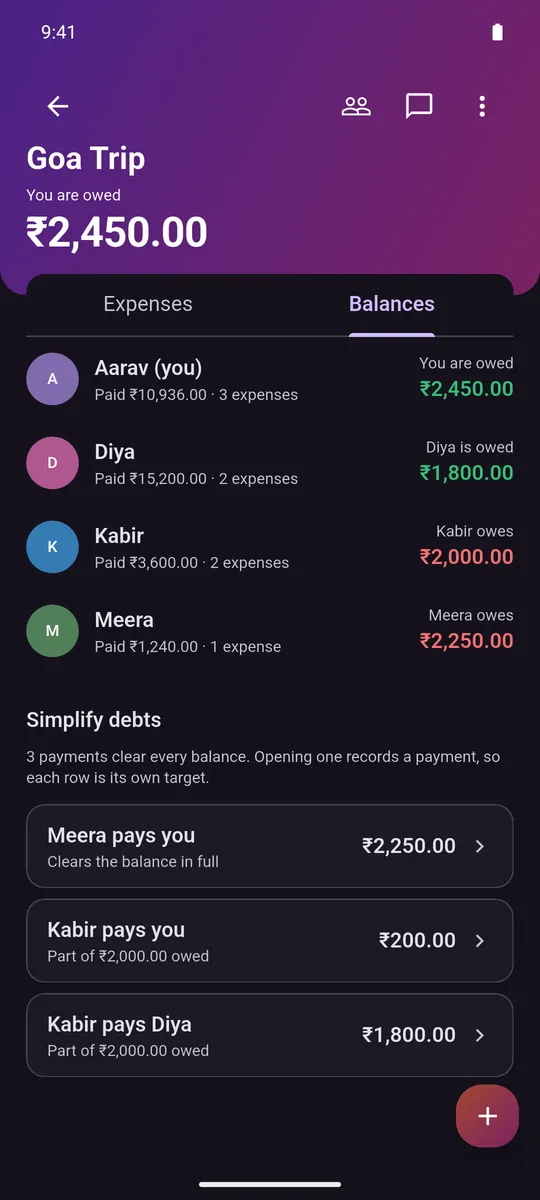Switch to the Expenses tab
The image size is (540, 1200).
coord(148,305)
